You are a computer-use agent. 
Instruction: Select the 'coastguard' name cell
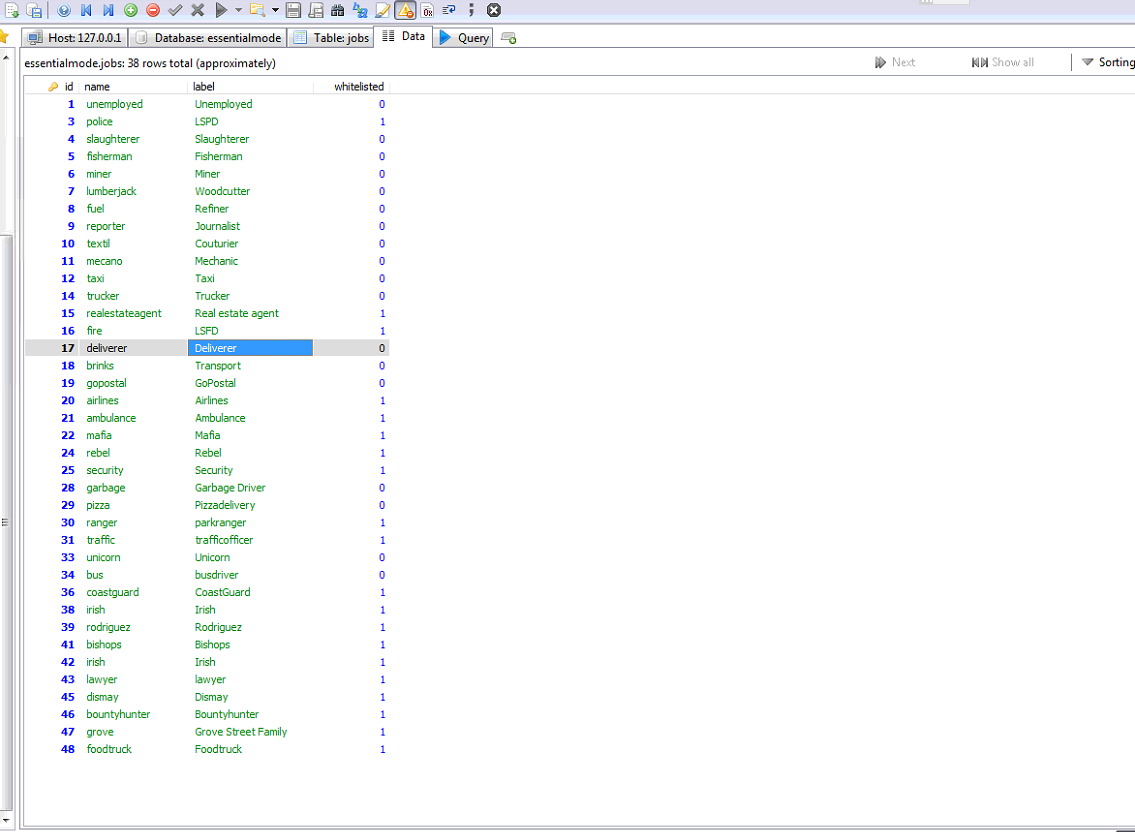click(x=133, y=592)
